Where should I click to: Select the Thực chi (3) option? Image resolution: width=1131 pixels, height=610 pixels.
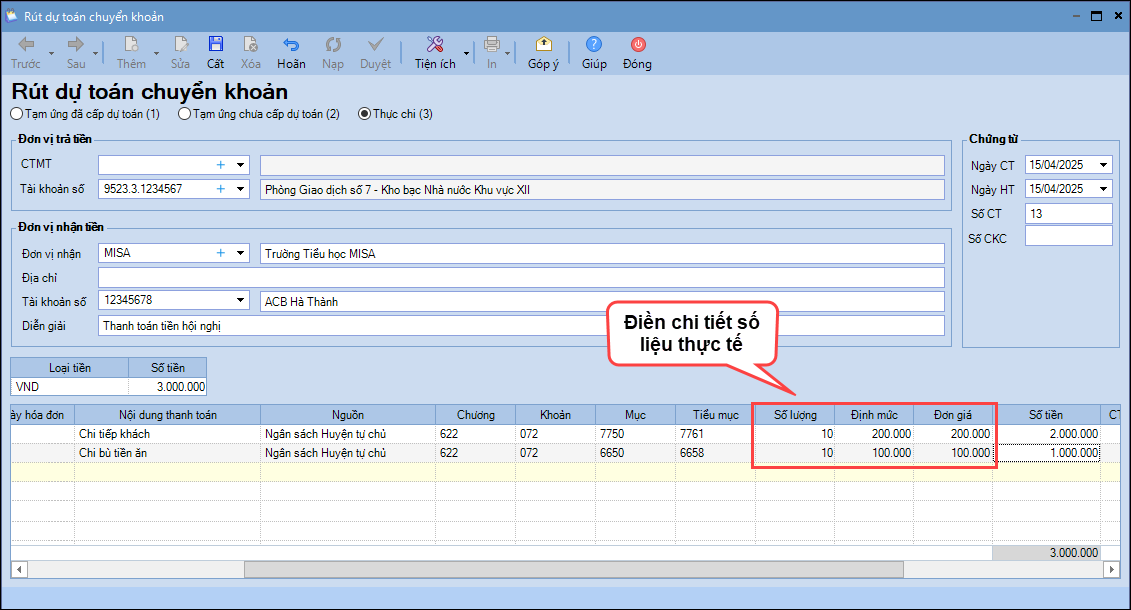395,114
